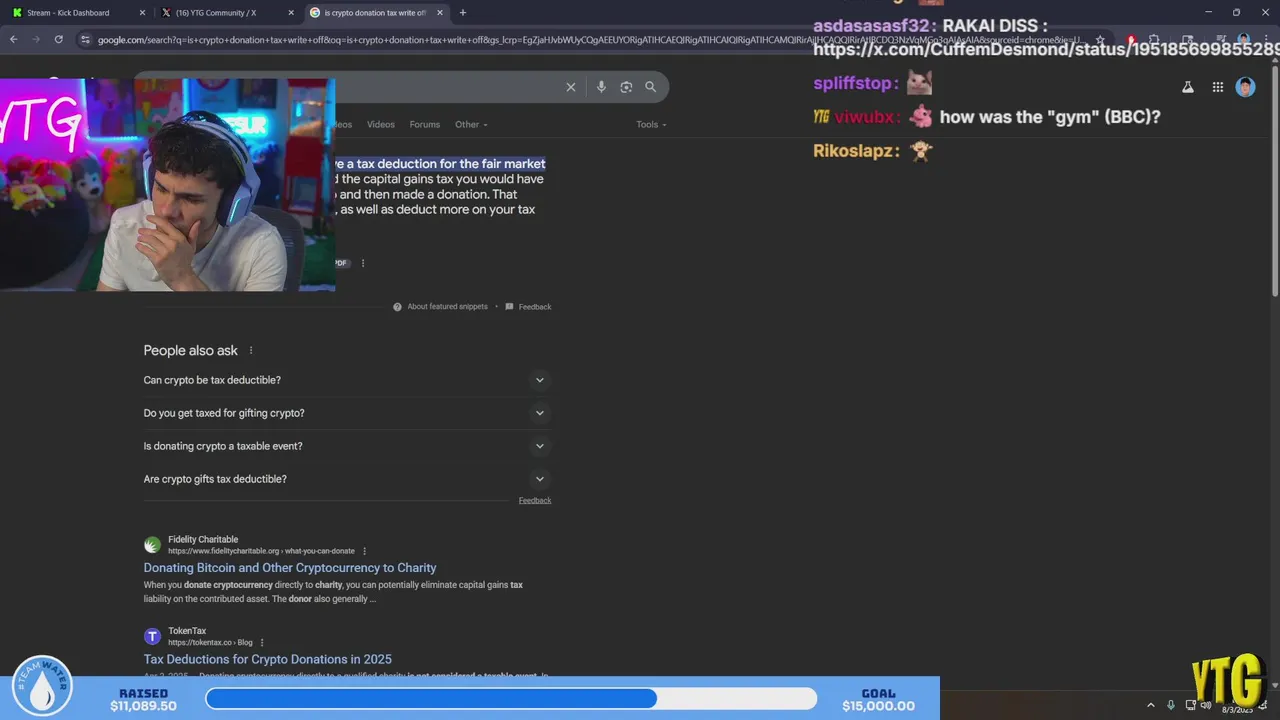Click Feedback link under People also ask

[x=535, y=500]
